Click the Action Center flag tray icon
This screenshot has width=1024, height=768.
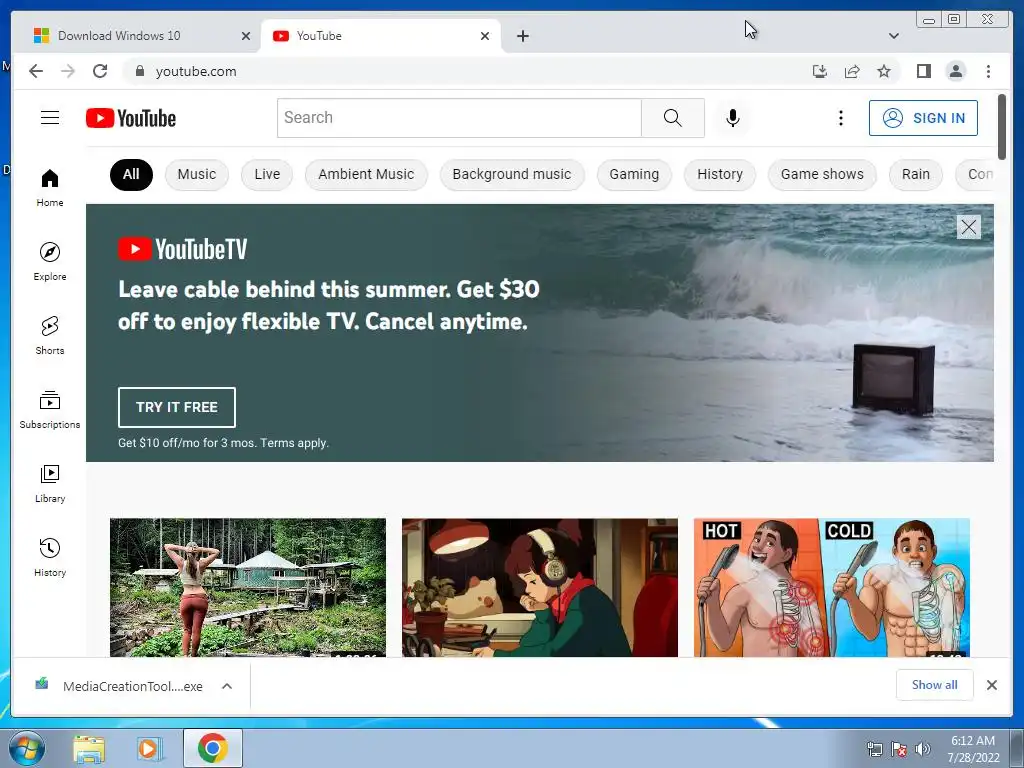(899, 749)
